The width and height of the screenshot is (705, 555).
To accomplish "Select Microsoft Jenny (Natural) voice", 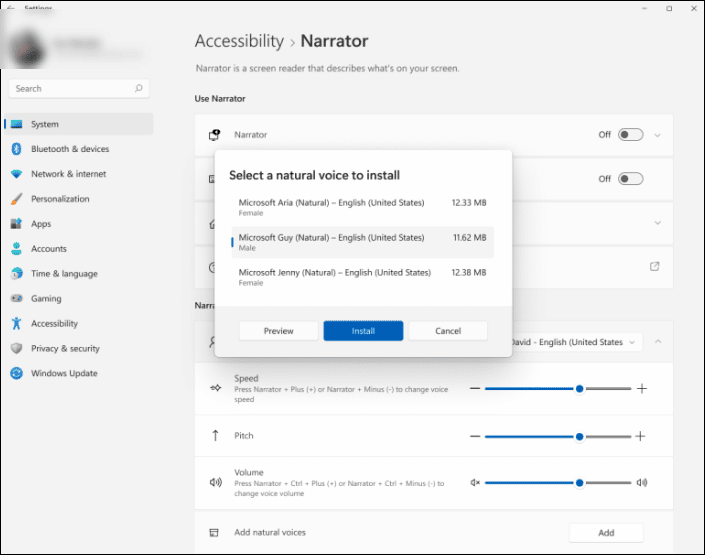I will 362,277.
